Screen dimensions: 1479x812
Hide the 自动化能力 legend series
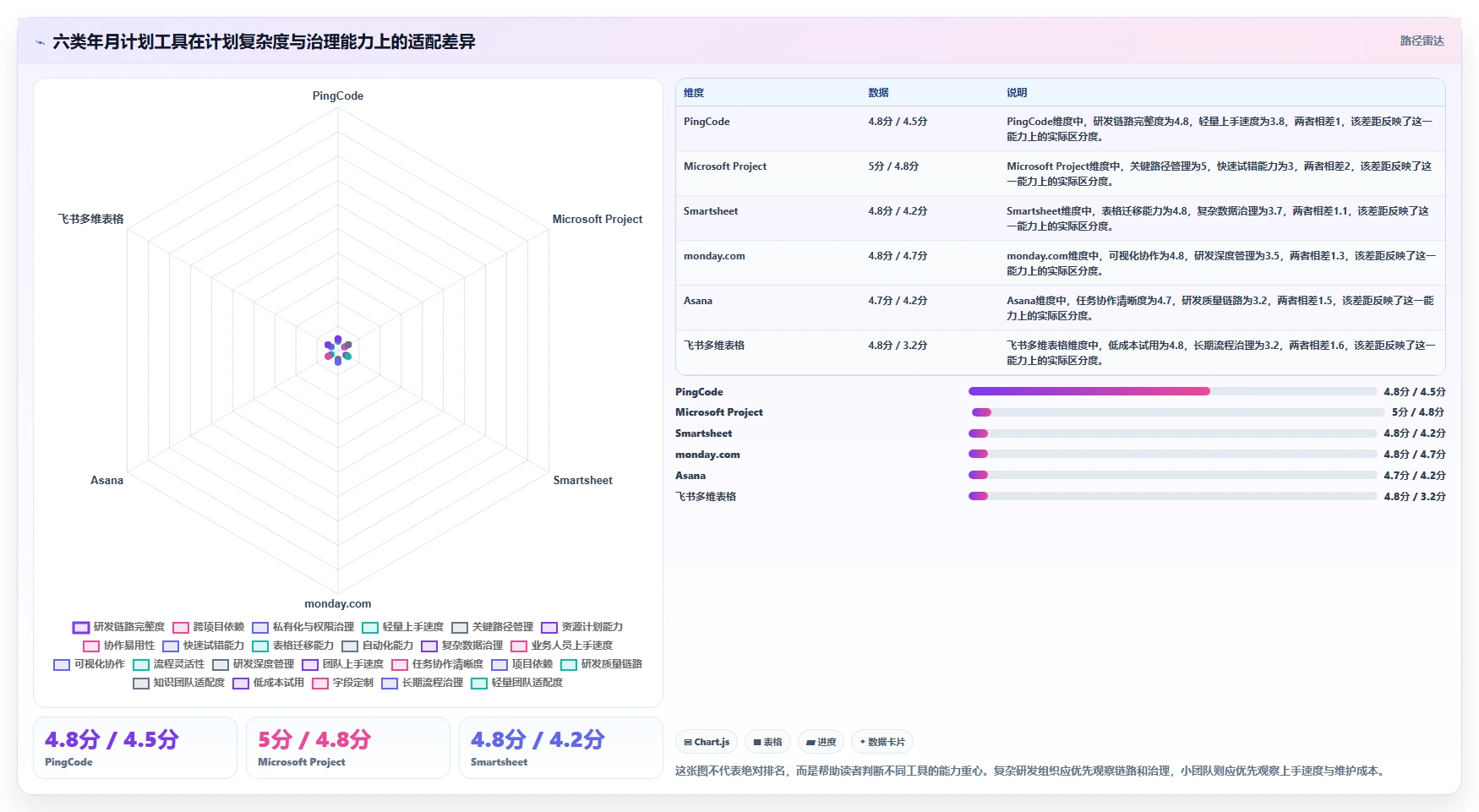(x=377, y=646)
